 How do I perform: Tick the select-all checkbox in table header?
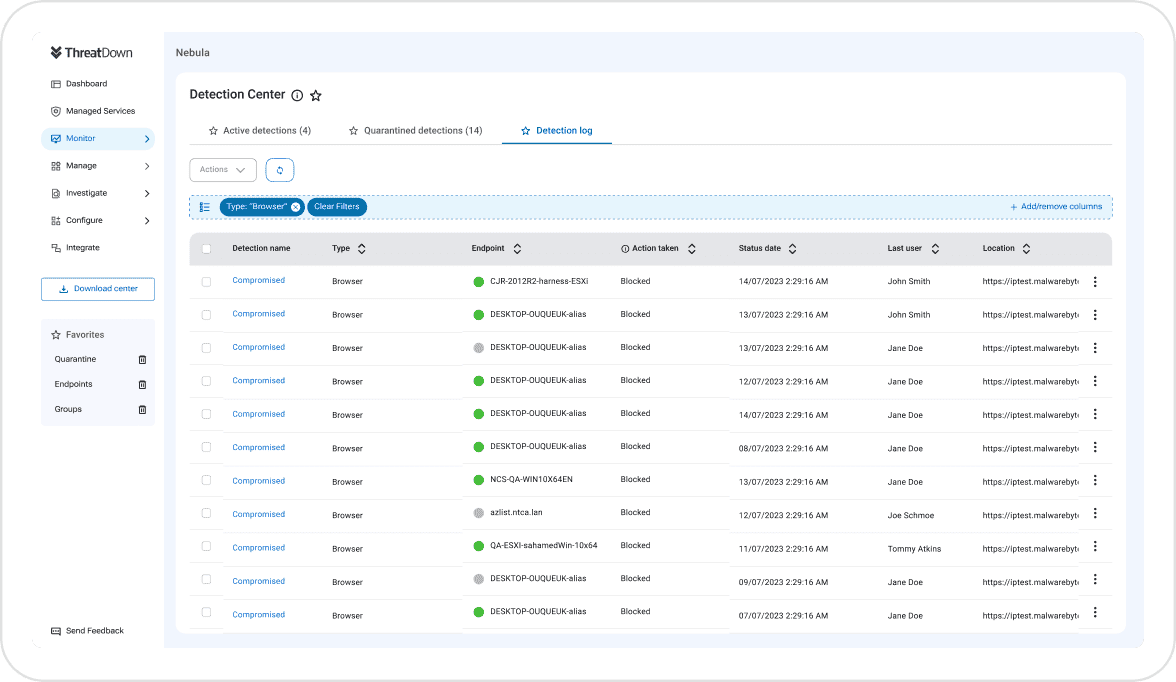[x=207, y=249]
